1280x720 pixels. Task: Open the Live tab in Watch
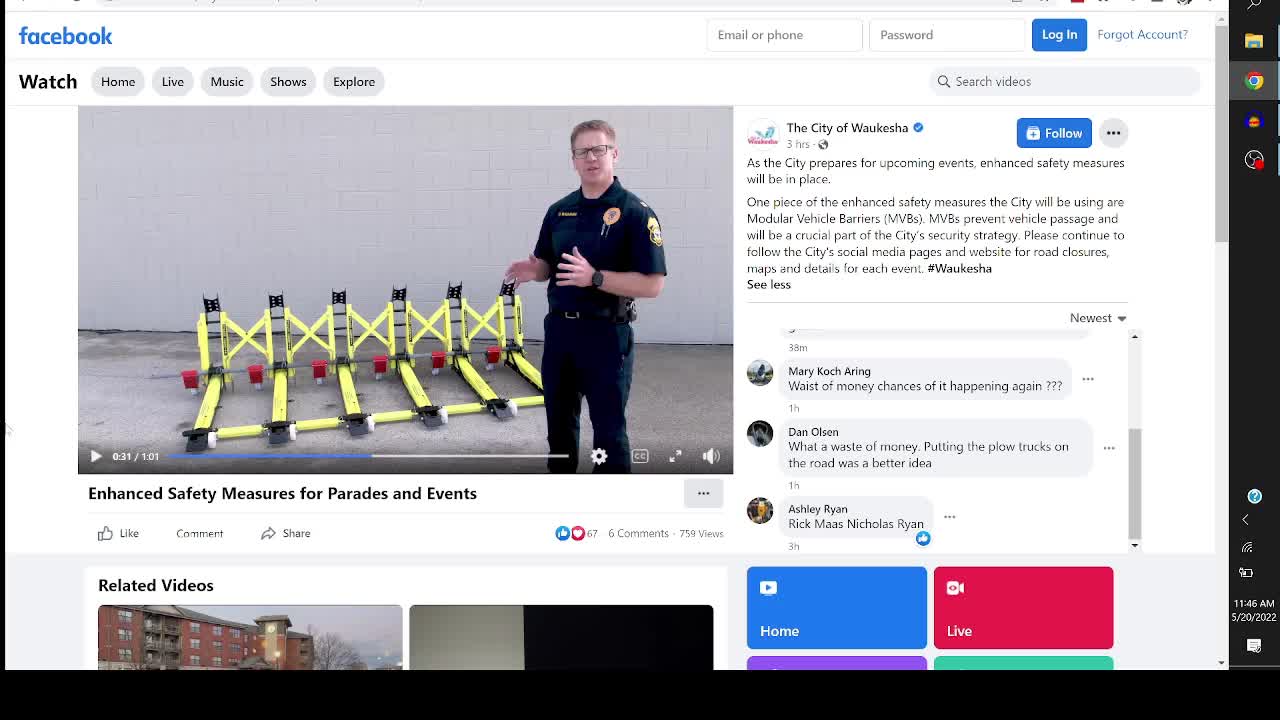(173, 82)
